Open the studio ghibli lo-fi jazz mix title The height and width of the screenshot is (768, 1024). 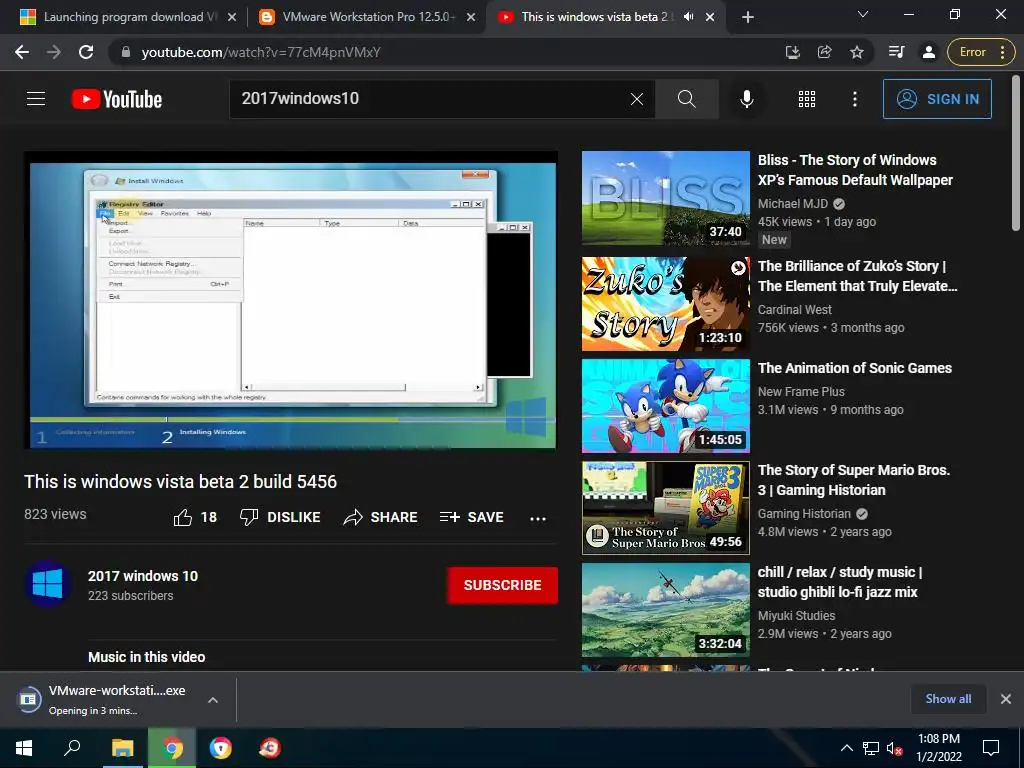click(839, 582)
